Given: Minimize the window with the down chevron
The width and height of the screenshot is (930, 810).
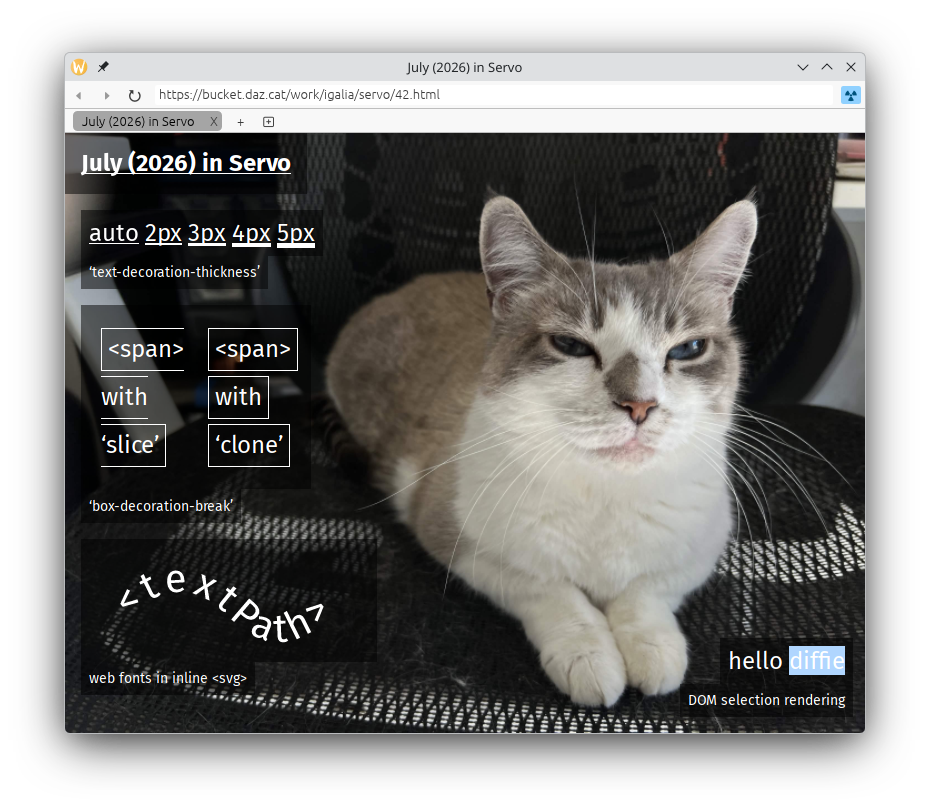Looking at the screenshot, I should tap(803, 67).
